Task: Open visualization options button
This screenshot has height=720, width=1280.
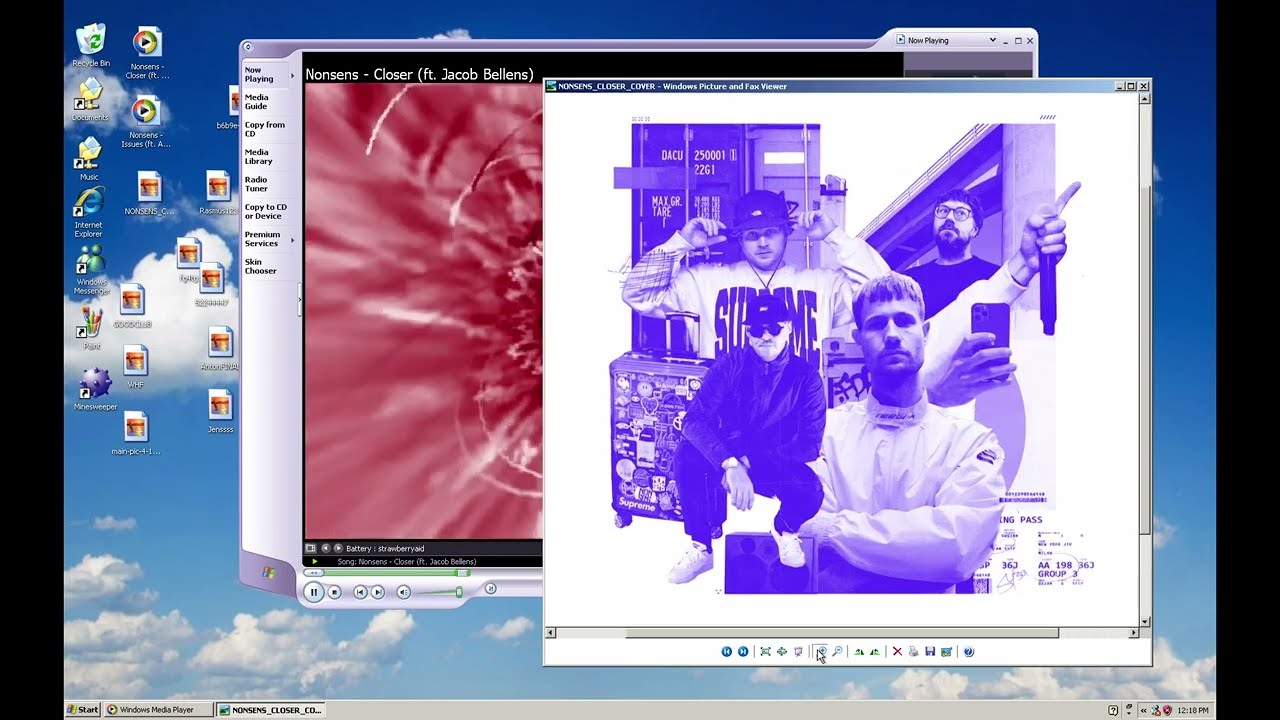Action: pos(310,548)
